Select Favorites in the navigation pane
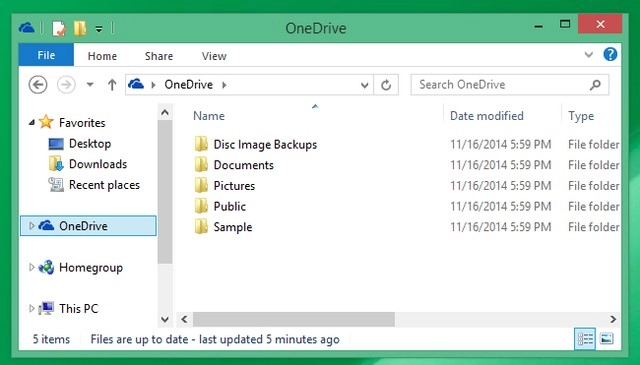 tap(82, 122)
